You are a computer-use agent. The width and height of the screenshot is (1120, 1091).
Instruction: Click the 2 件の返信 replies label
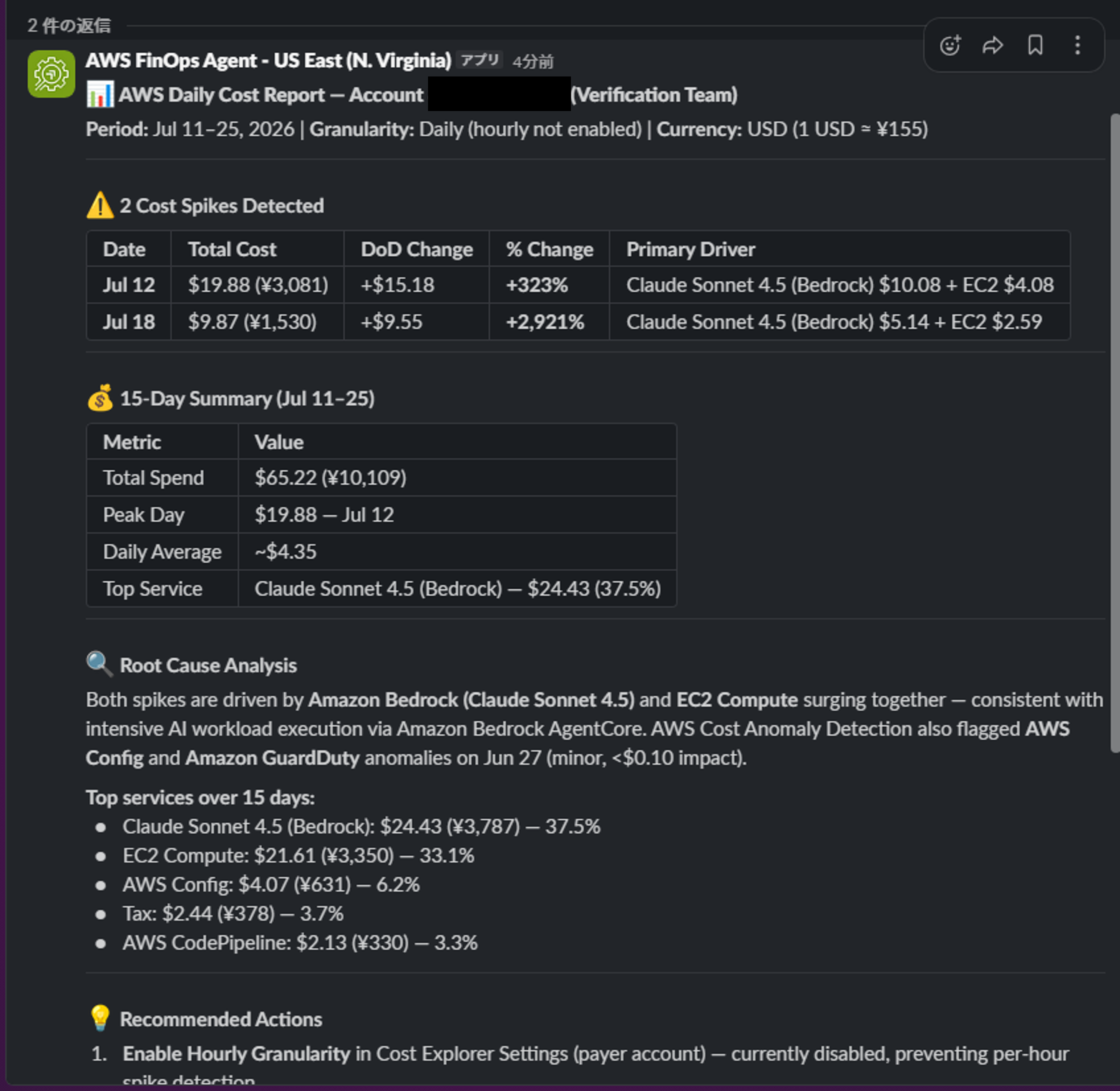coord(69,25)
